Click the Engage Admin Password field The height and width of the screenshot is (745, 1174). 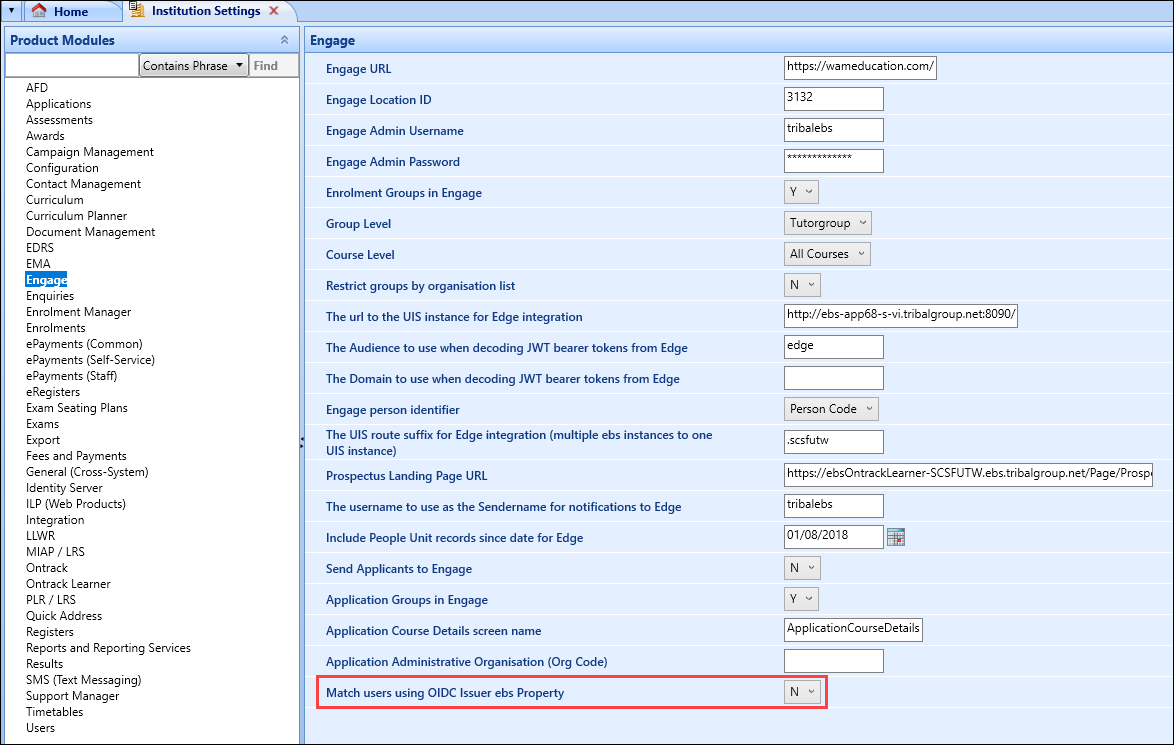pos(834,160)
